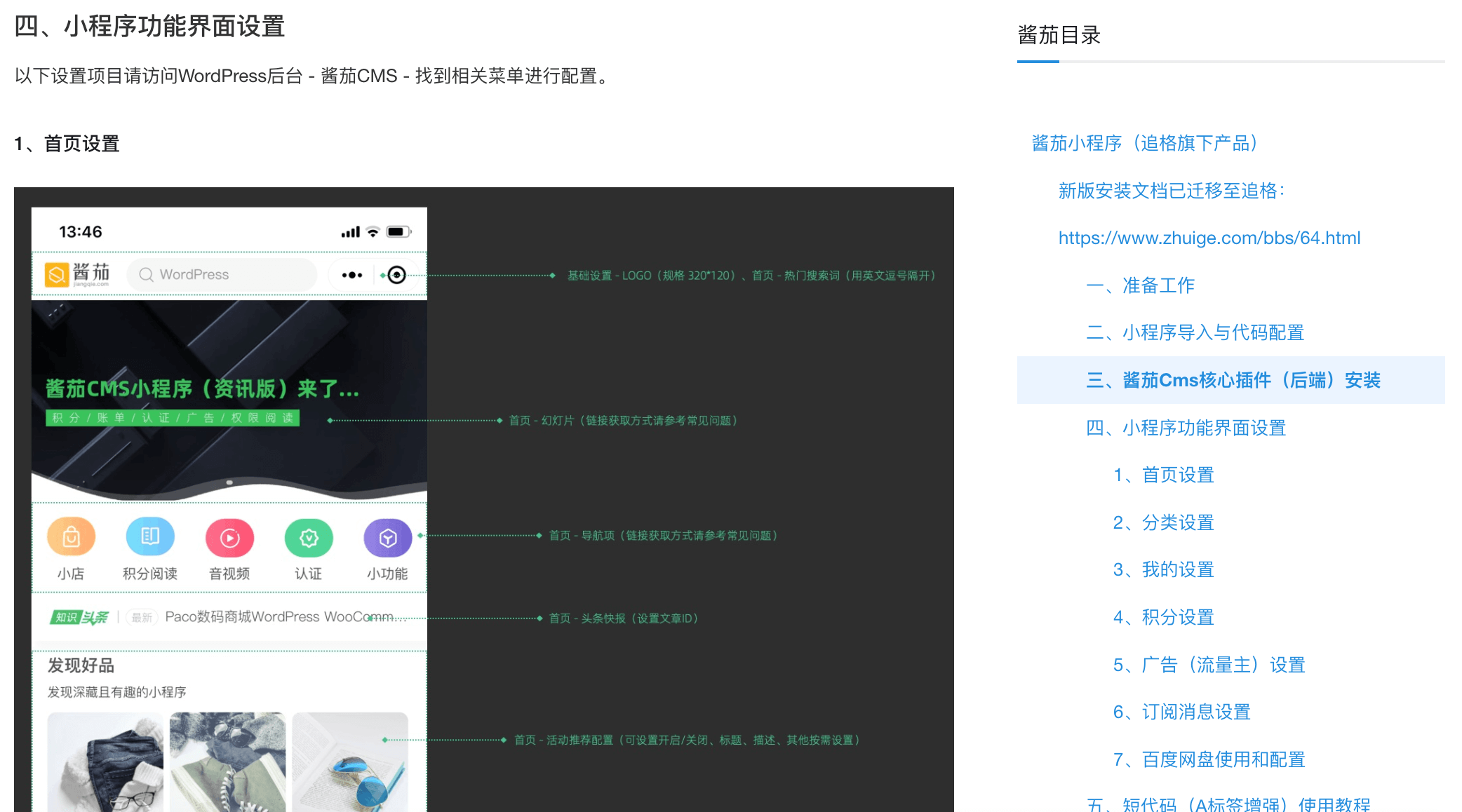Click the 认证 certification icon
Screen dimensions: 1462x812
[309, 537]
